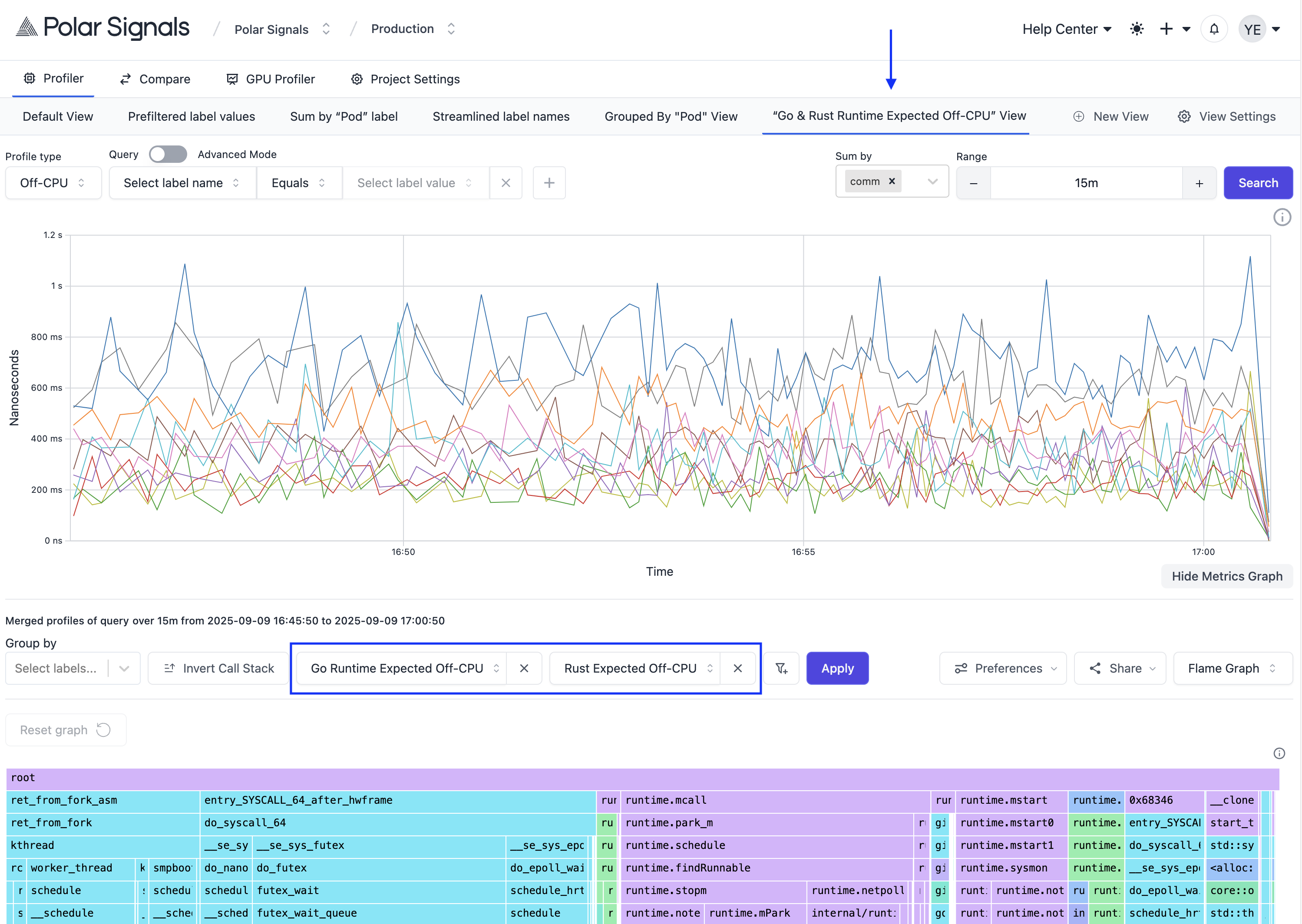Switch to the GPU Profiler tab

coord(270,79)
